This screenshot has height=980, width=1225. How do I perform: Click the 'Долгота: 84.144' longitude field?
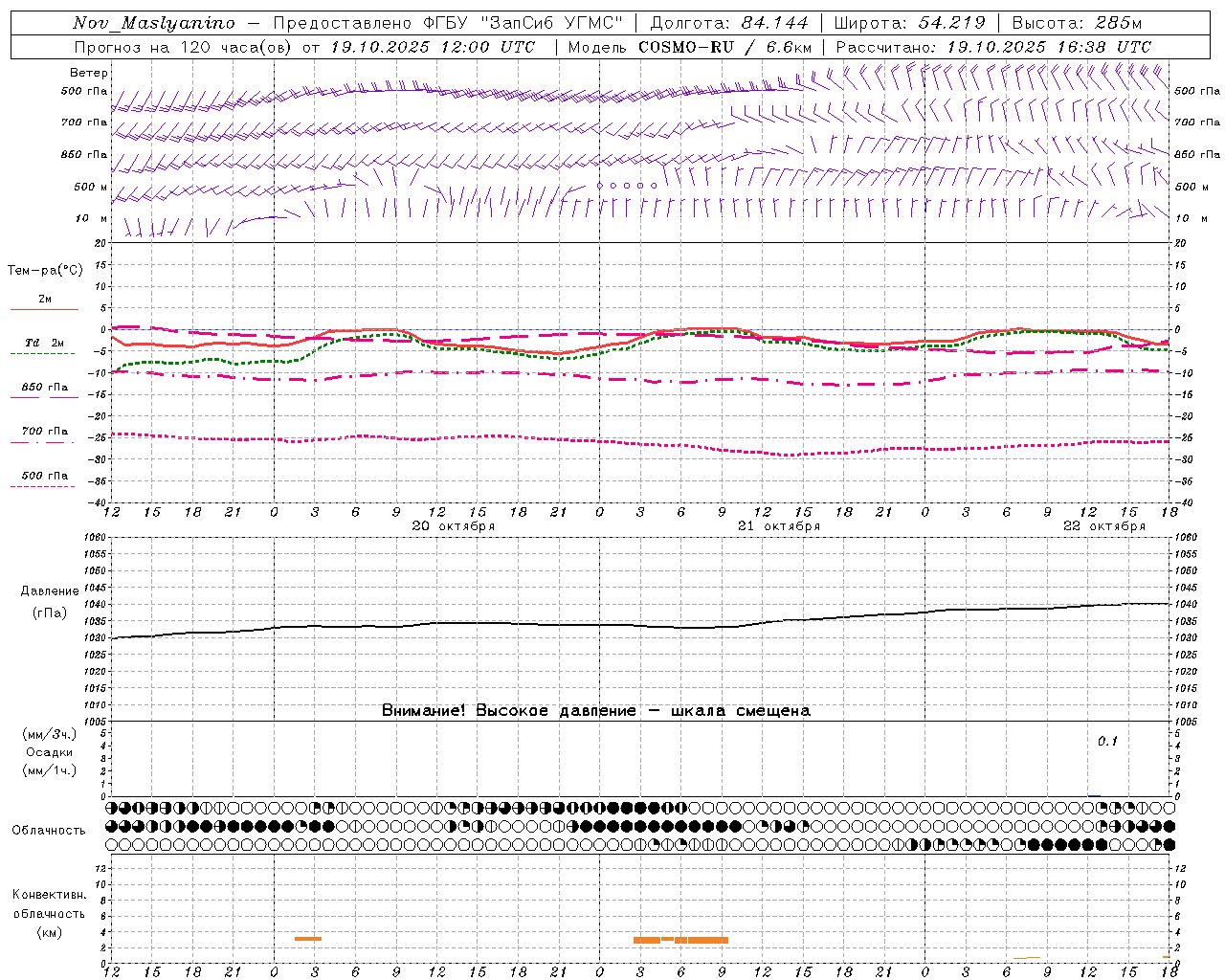pos(729,23)
